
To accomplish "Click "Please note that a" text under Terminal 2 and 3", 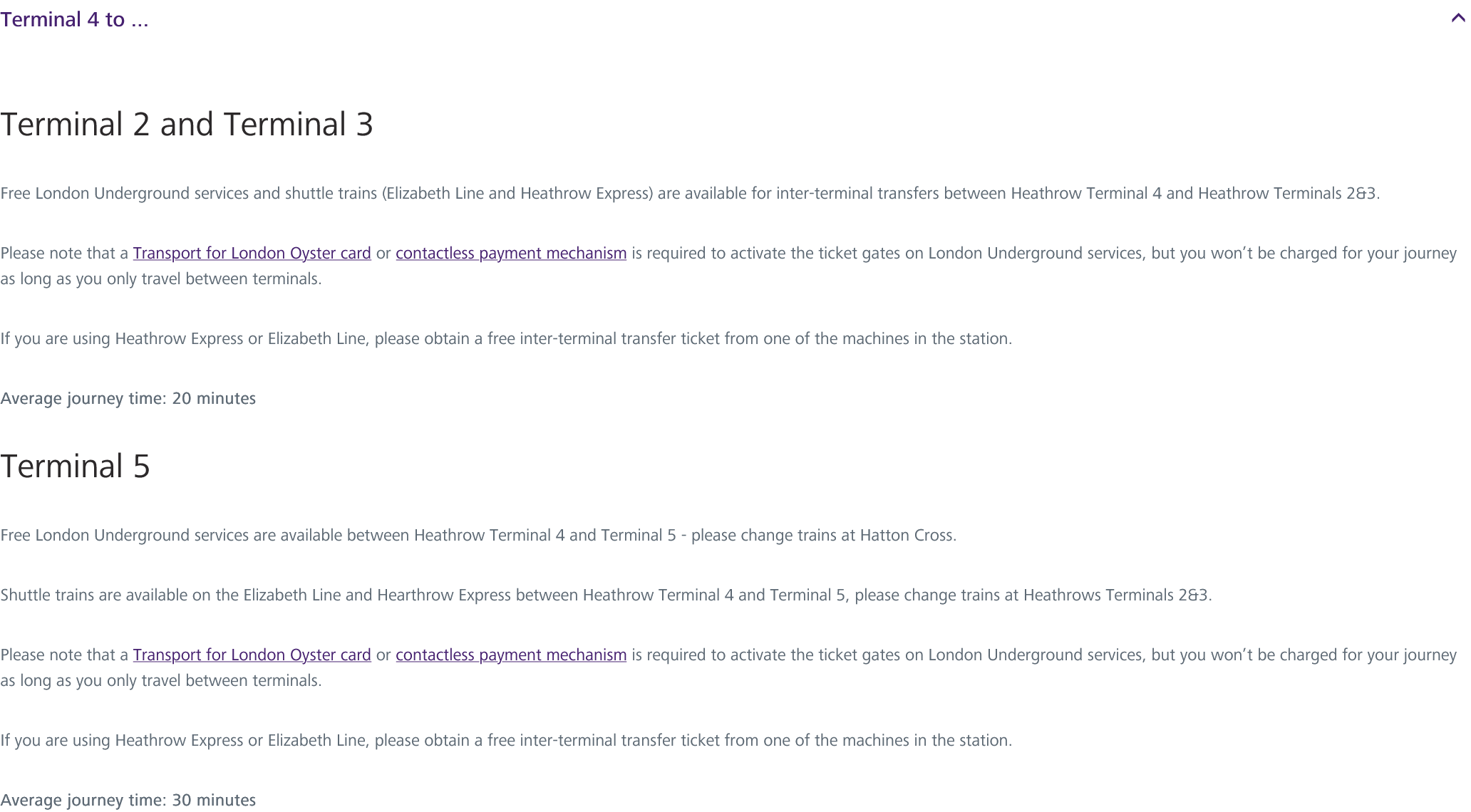I will [64, 254].
